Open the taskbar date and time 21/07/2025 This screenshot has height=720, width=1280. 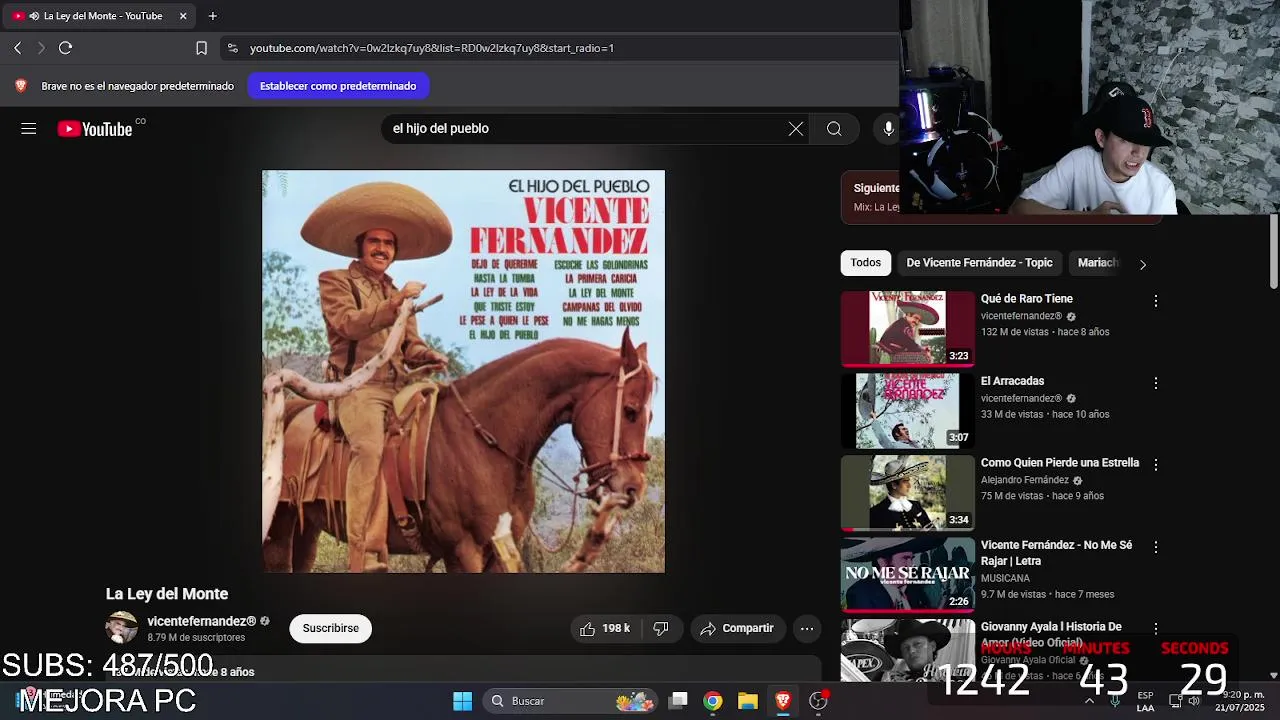click(x=1240, y=701)
